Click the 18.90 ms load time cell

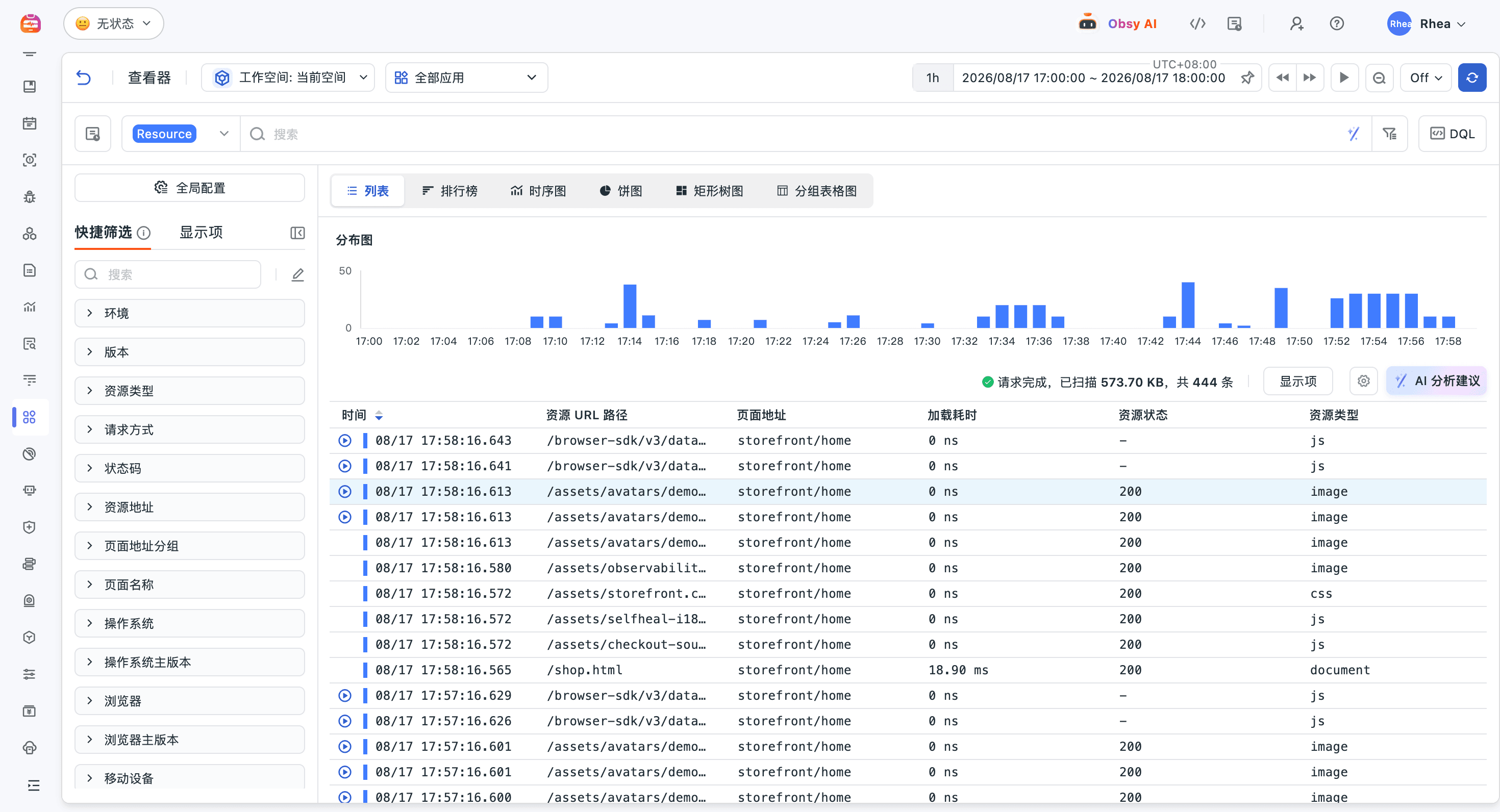pos(959,670)
